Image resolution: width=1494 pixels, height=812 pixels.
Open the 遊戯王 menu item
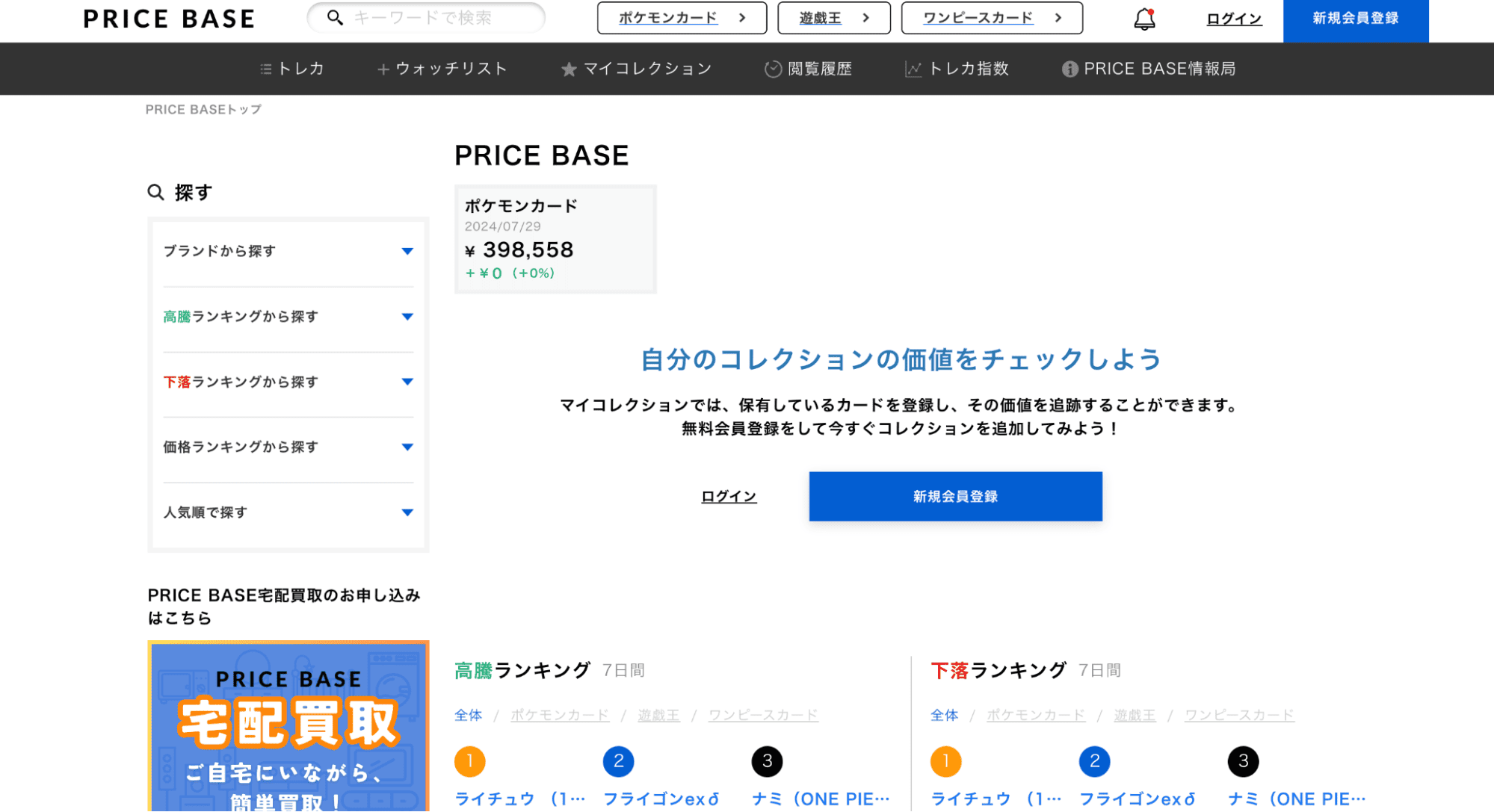pos(819,18)
